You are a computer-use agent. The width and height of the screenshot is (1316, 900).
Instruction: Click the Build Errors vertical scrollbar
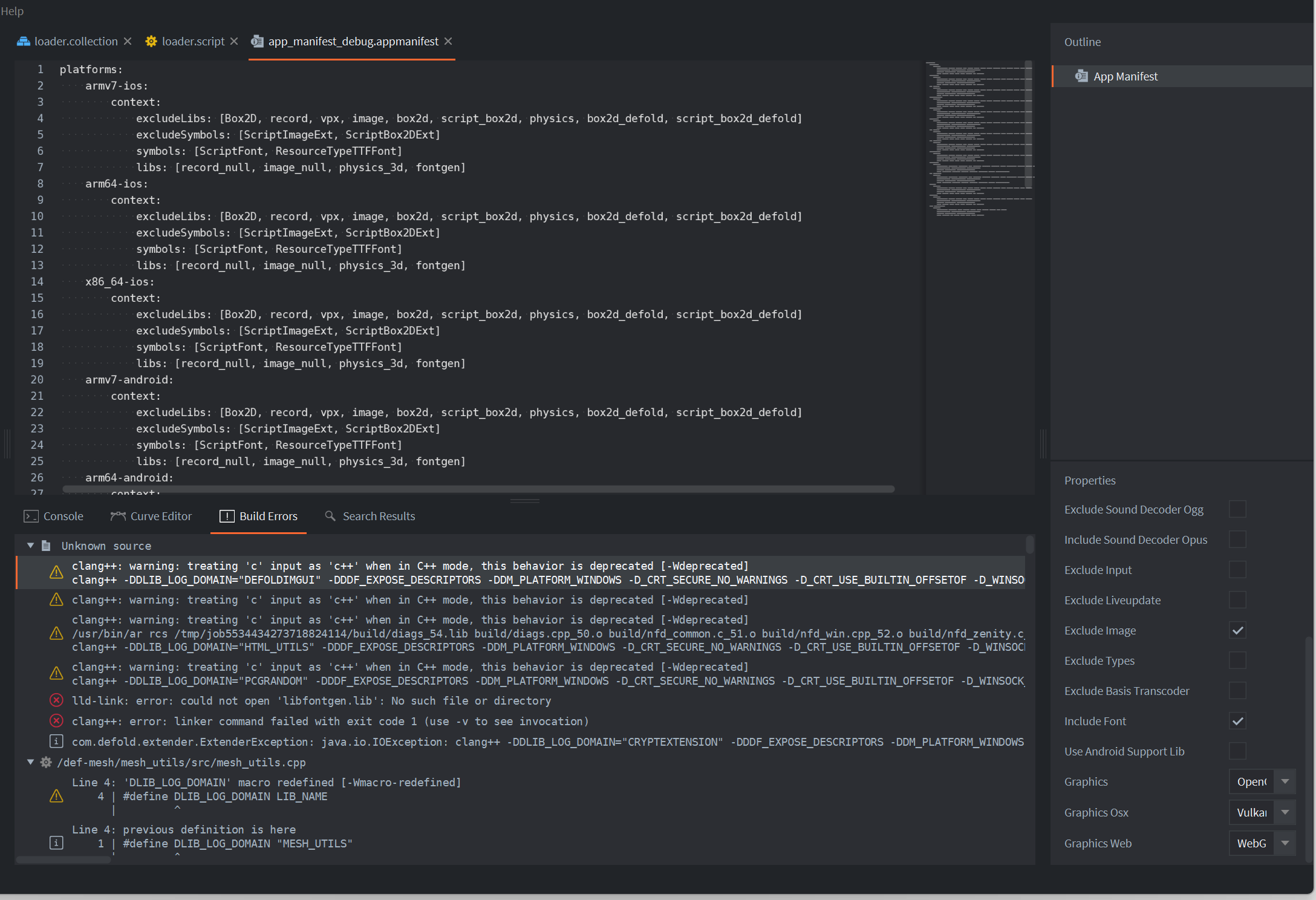[1029, 544]
